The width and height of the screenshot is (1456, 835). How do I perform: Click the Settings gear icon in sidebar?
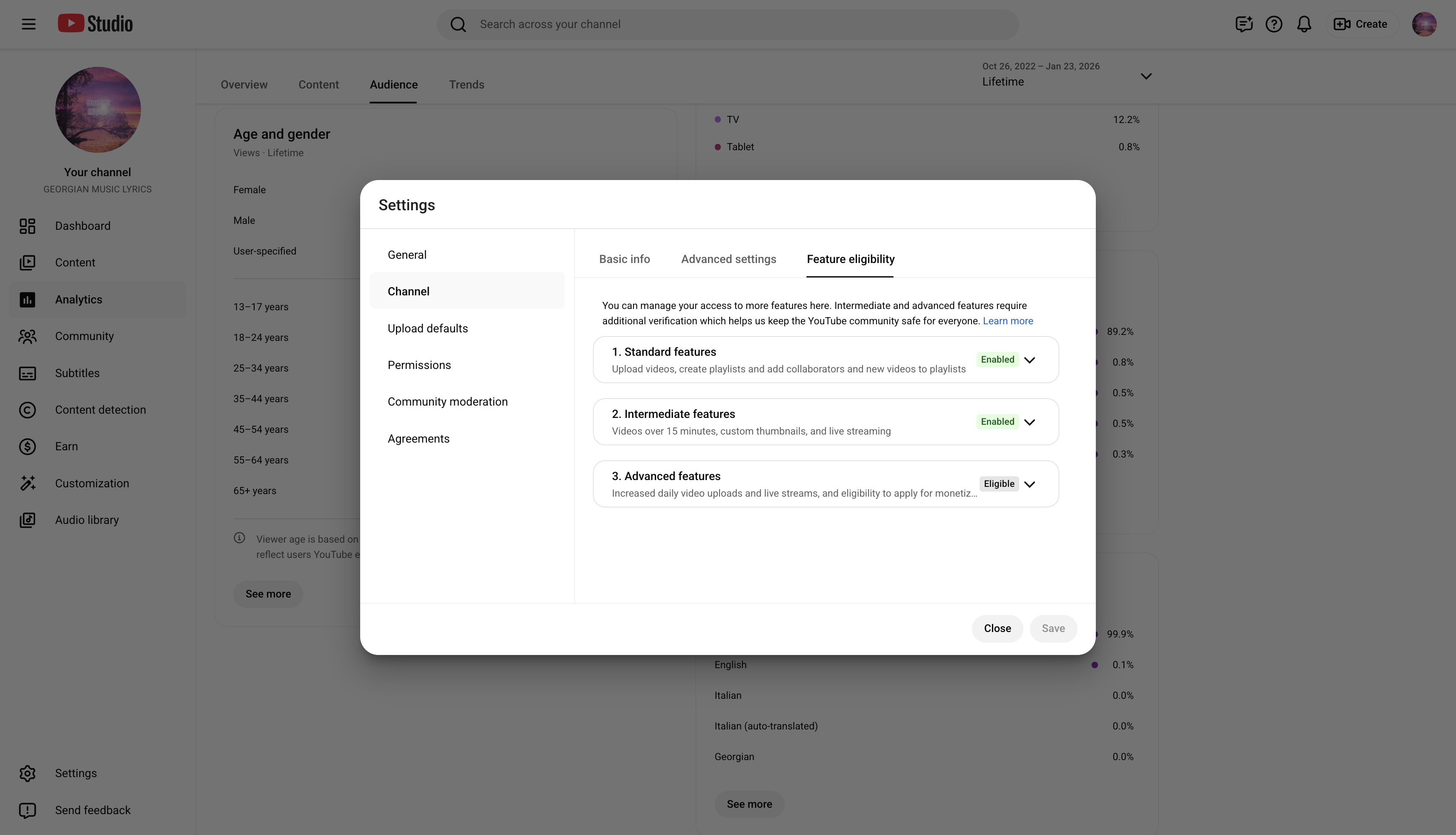pyautogui.click(x=28, y=773)
